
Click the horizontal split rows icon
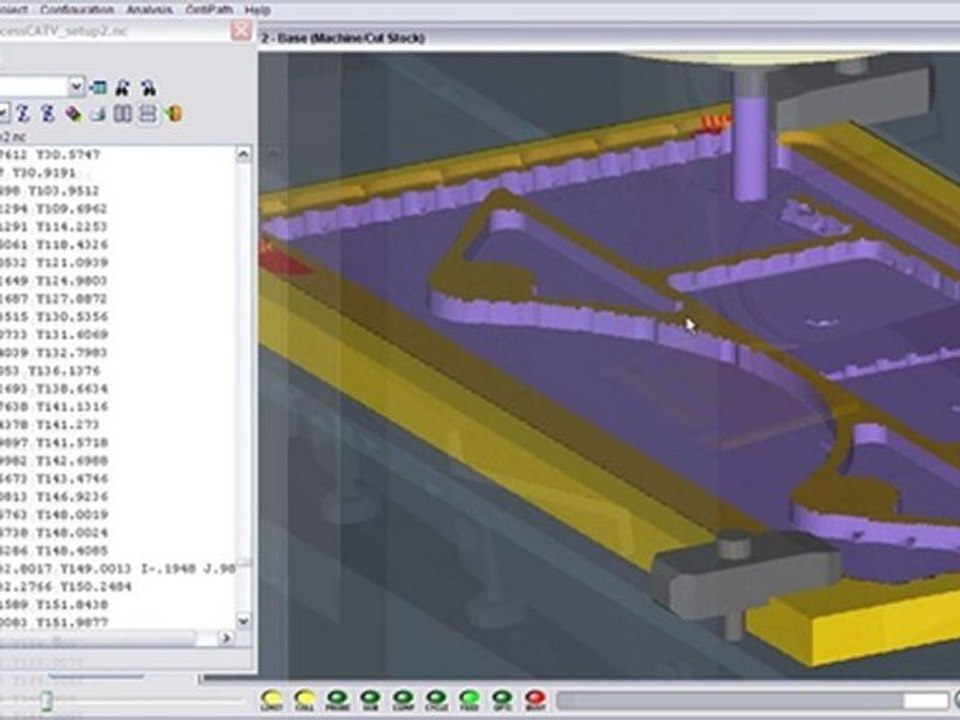148,113
